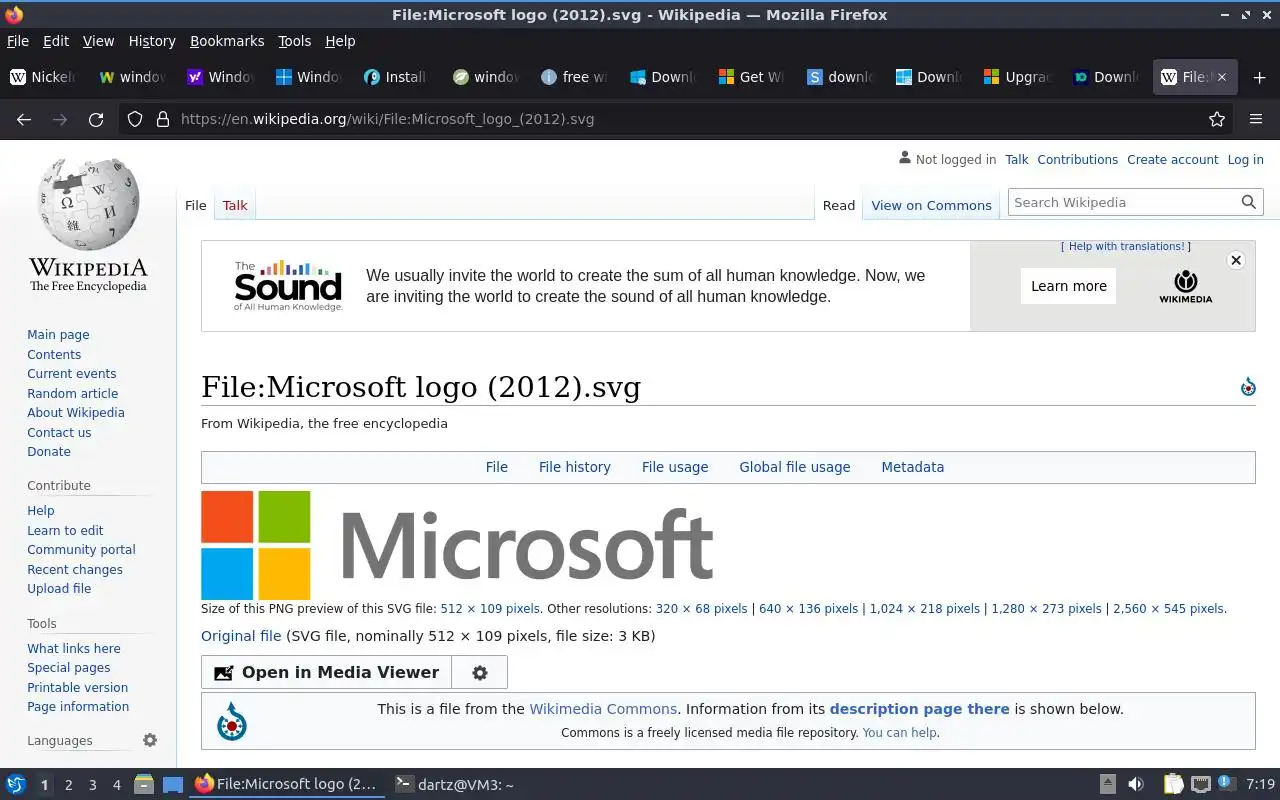
Task: Switch to the Nickel Wikipedia tab
Action: [44, 77]
